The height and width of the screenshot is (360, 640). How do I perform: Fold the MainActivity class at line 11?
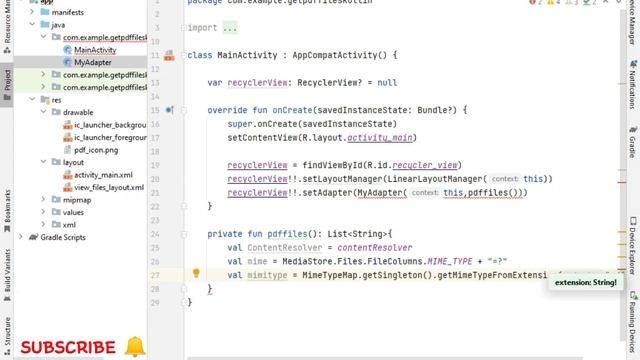tap(184, 55)
